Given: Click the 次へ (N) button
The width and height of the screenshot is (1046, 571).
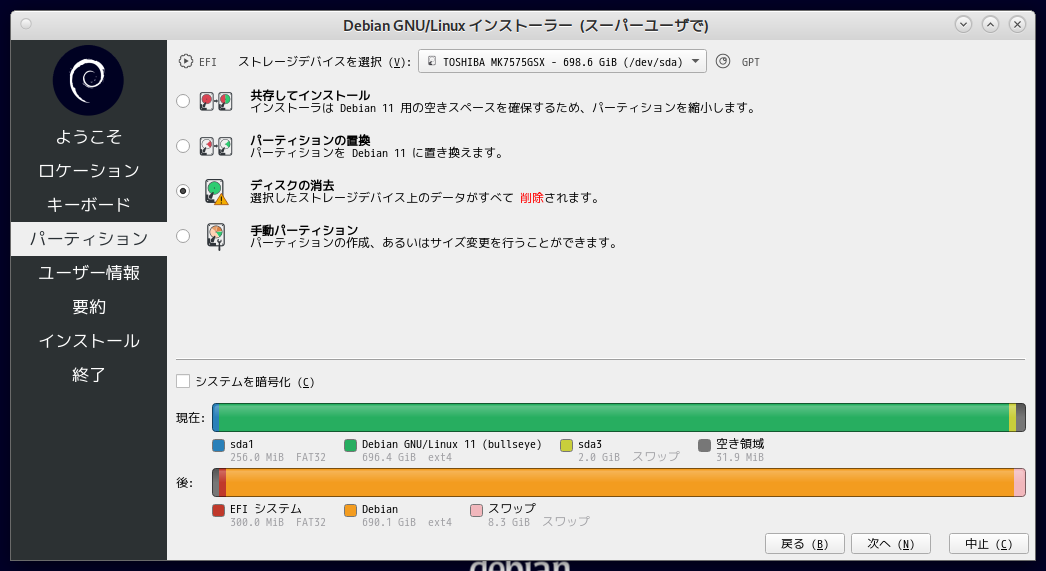Looking at the screenshot, I should pos(891,544).
